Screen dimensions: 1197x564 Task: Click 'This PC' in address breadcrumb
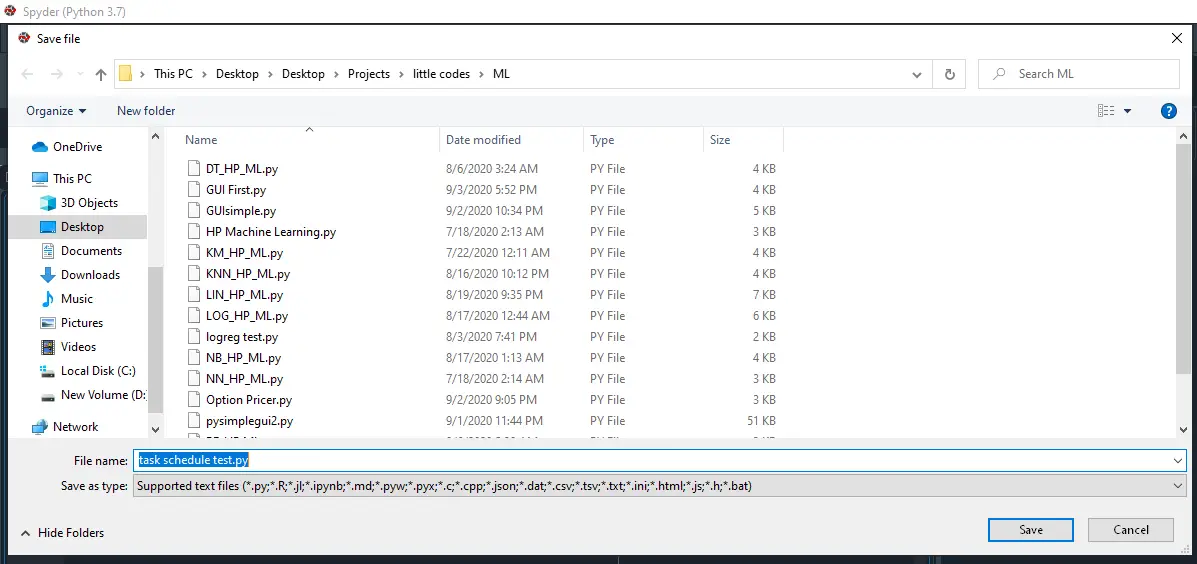point(173,74)
